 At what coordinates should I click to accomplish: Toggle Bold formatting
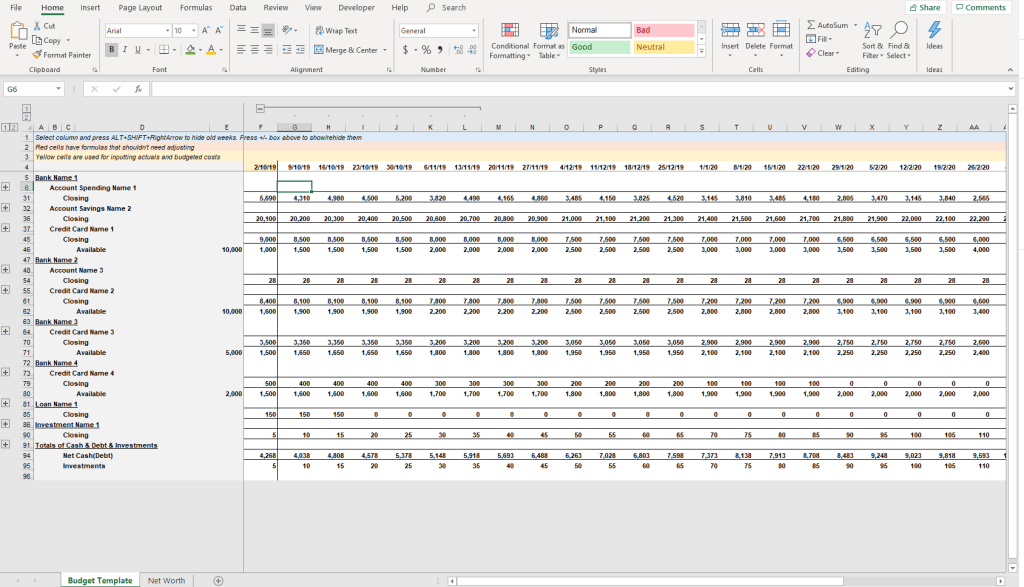tap(113, 50)
